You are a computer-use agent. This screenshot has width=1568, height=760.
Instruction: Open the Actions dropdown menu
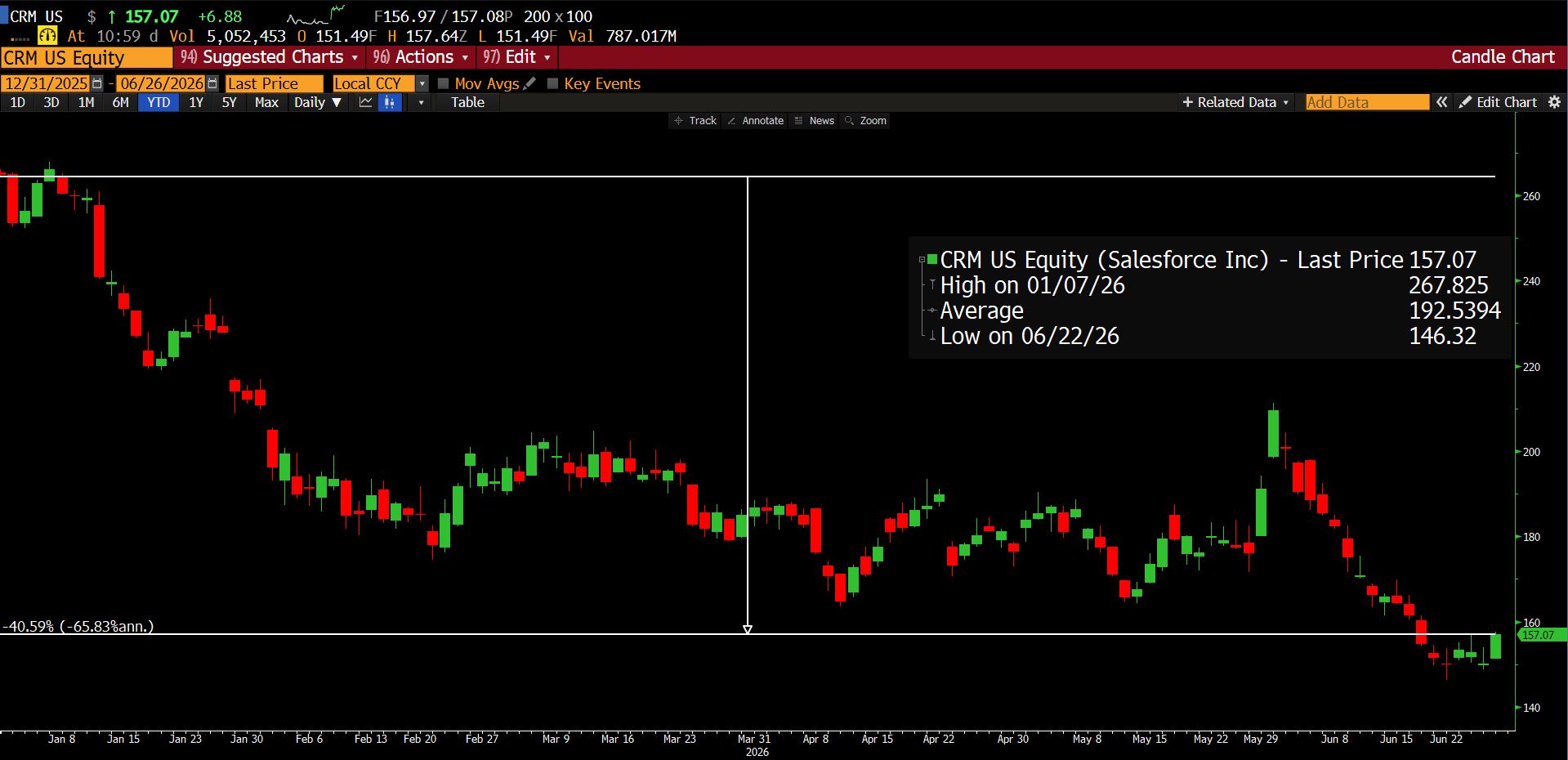pos(421,57)
